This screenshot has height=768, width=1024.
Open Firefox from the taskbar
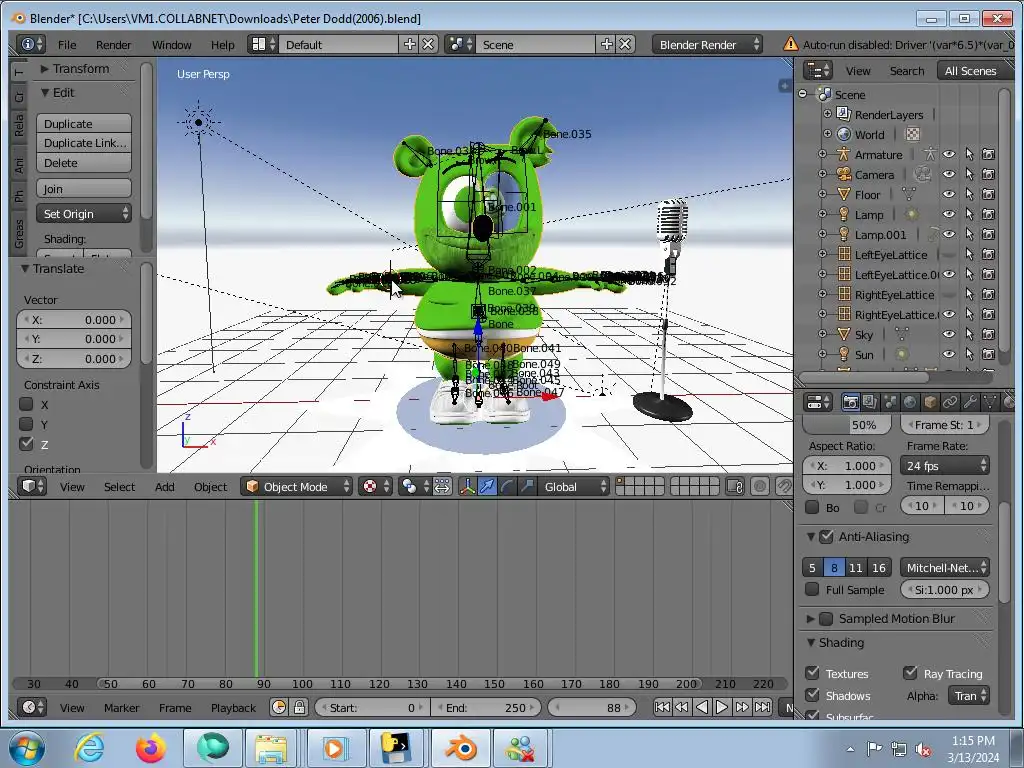[x=150, y=748]
